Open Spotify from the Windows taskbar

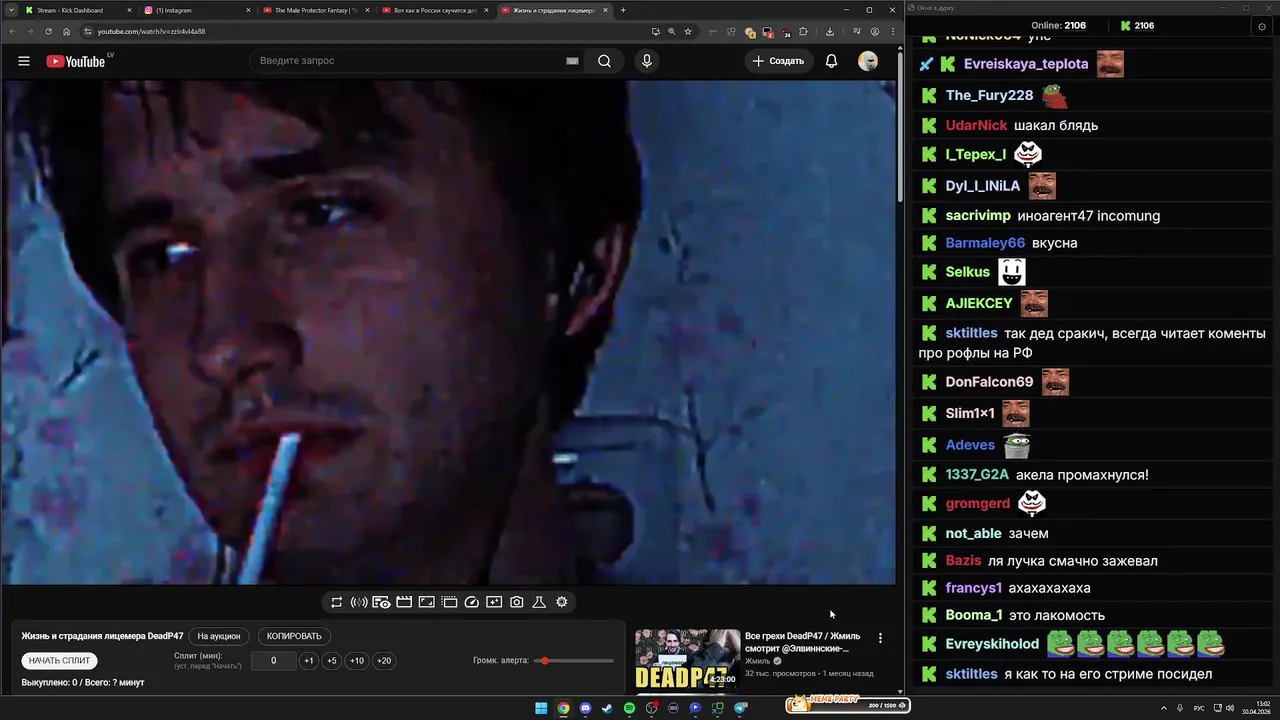coord(629,708)
